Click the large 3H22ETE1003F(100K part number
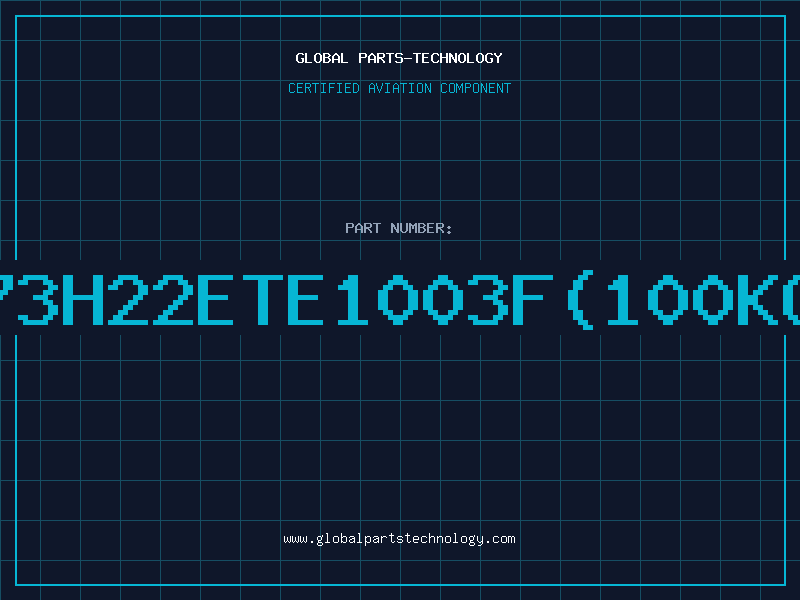This screenshot has width=800, height=600. tap(400, 300)
